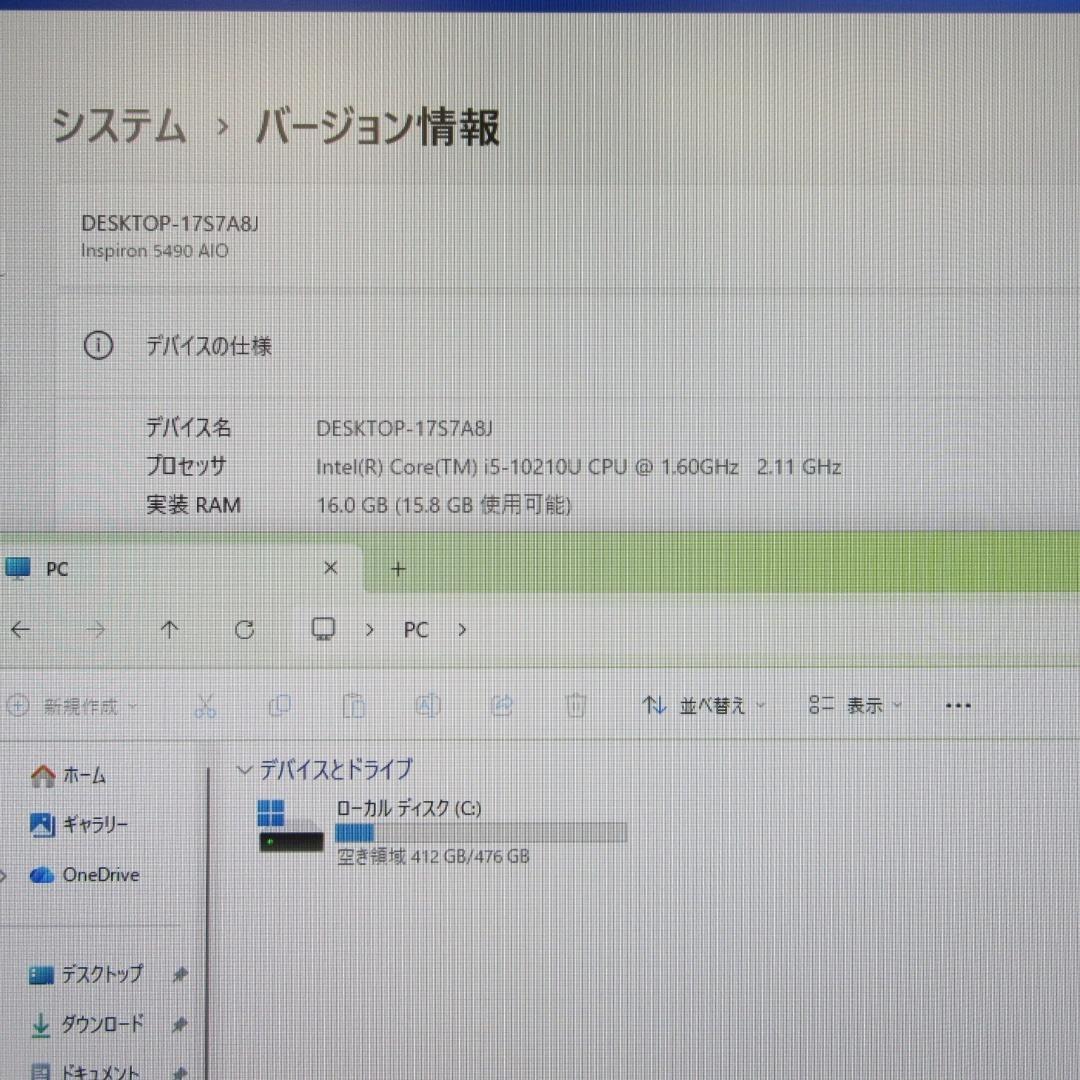
Task: Click the Paste clipboard icon
Action: [x=354, y=705]
